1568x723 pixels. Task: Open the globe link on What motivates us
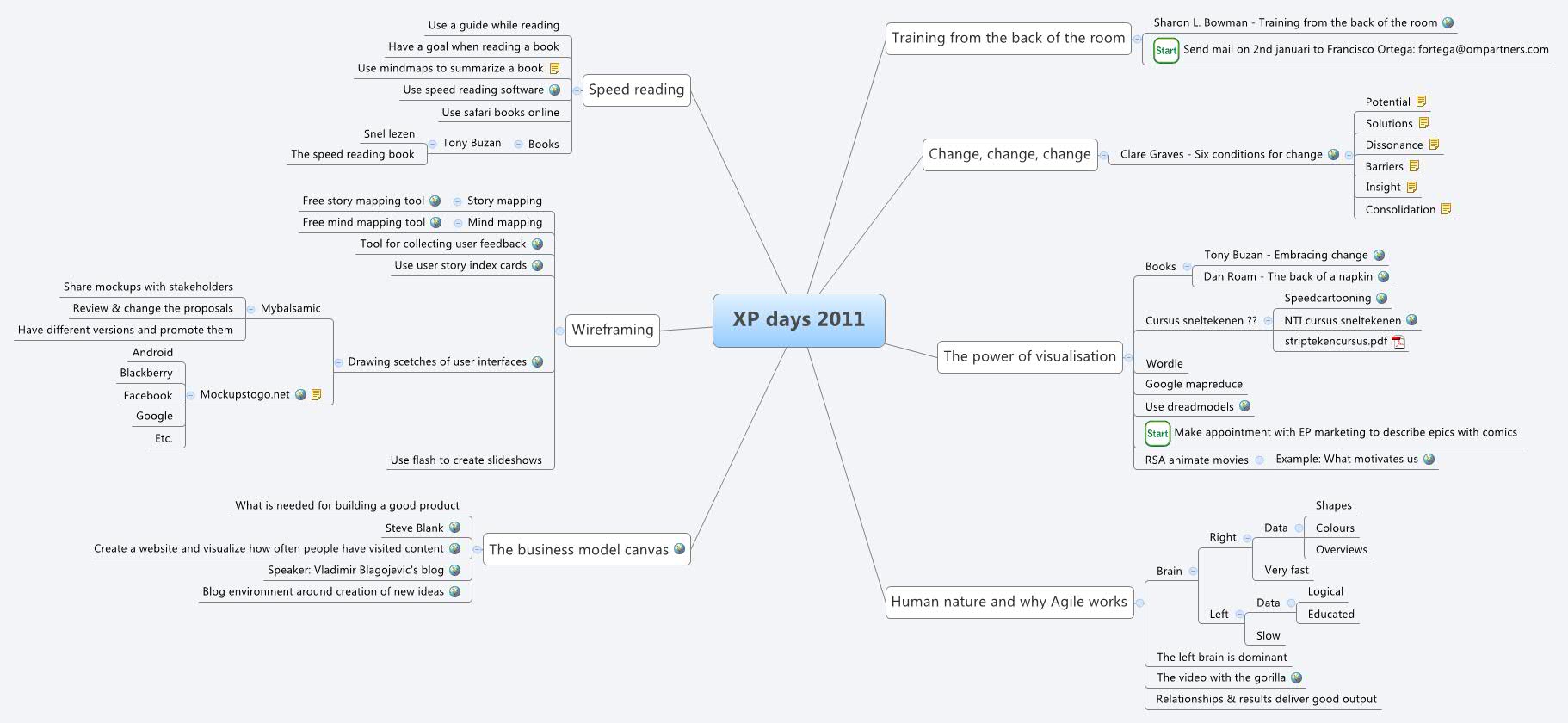[1429, 459]
